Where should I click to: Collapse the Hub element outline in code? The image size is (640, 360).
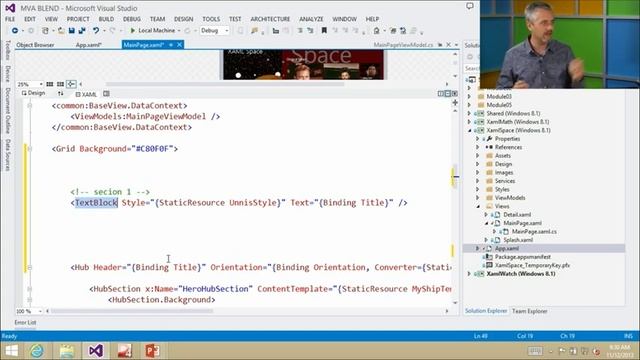click(29, 268)
